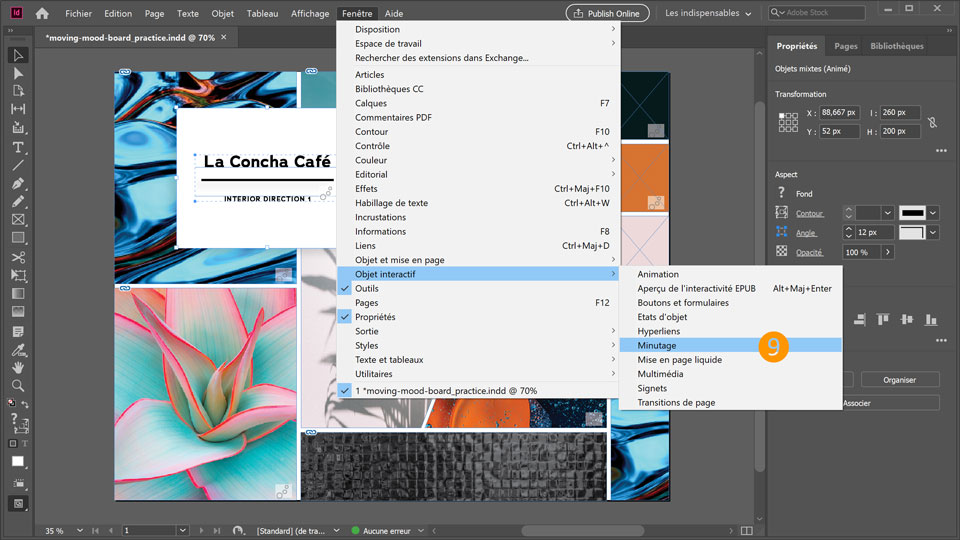This screenshot has height=540, width=960.
Task: Select the Scissors tool
Action: [18, 257]
